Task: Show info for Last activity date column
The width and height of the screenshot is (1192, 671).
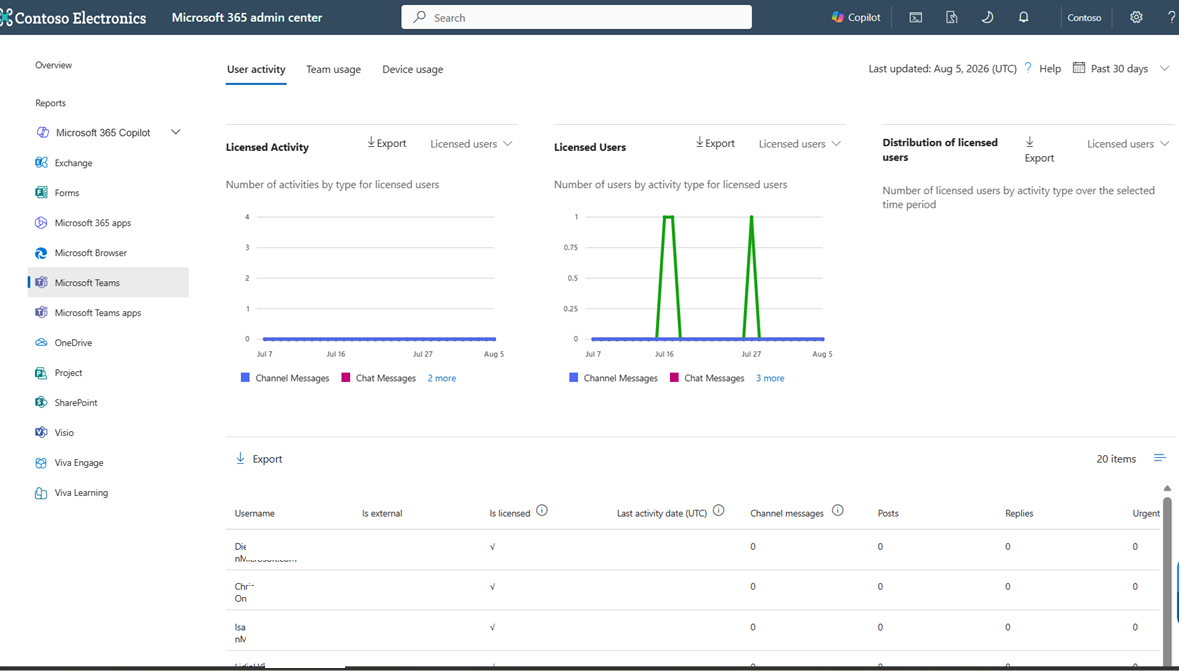Action: [x=718, y=511]
